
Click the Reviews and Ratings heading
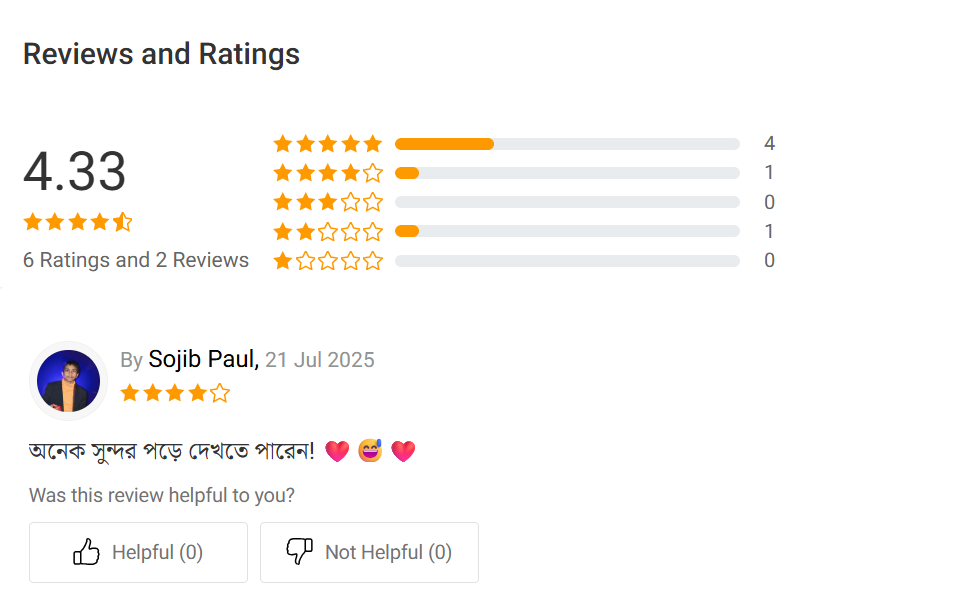[x=161, y=54]
